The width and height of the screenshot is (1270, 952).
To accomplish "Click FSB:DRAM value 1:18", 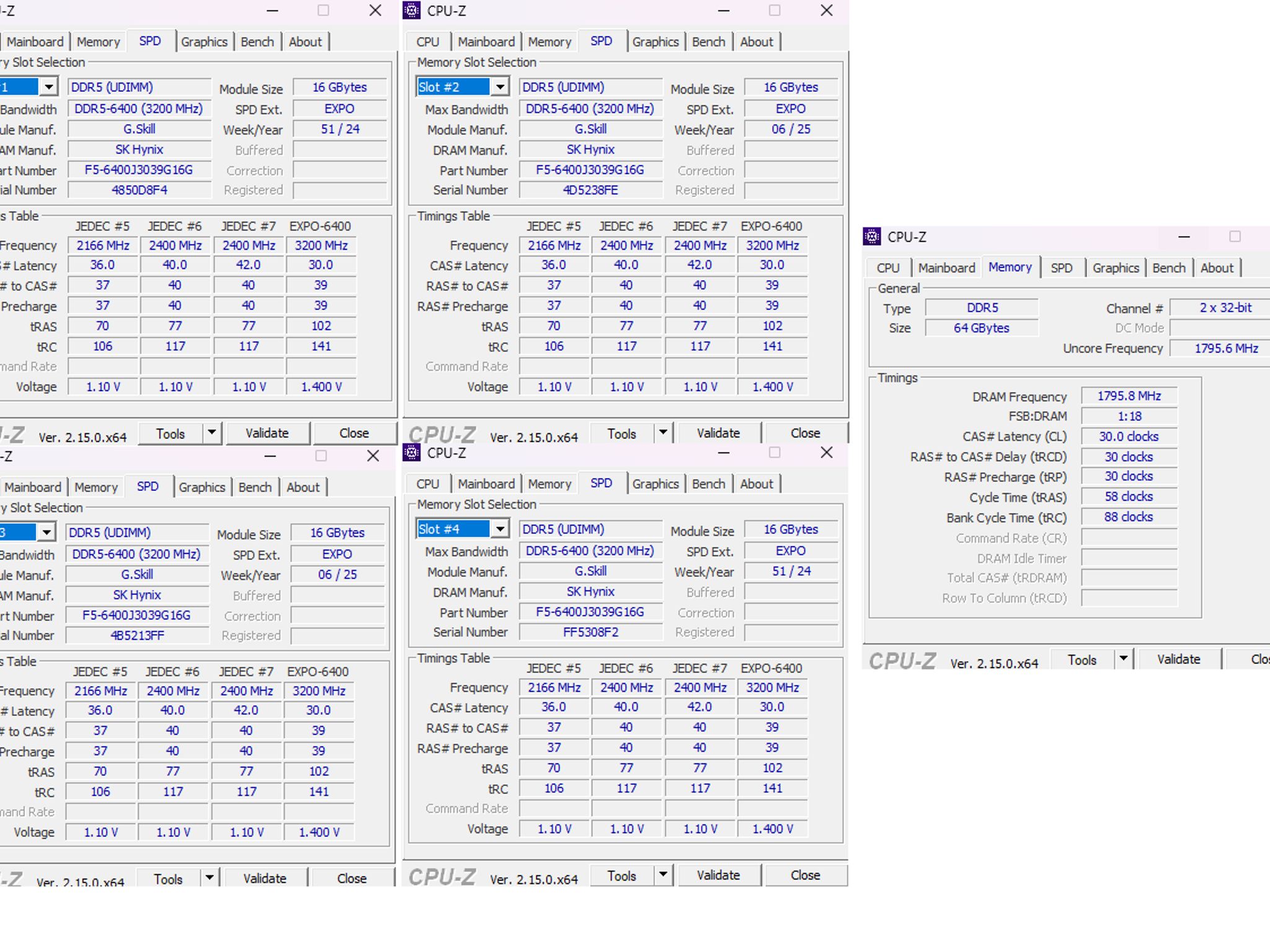I will coord(1129,416).
